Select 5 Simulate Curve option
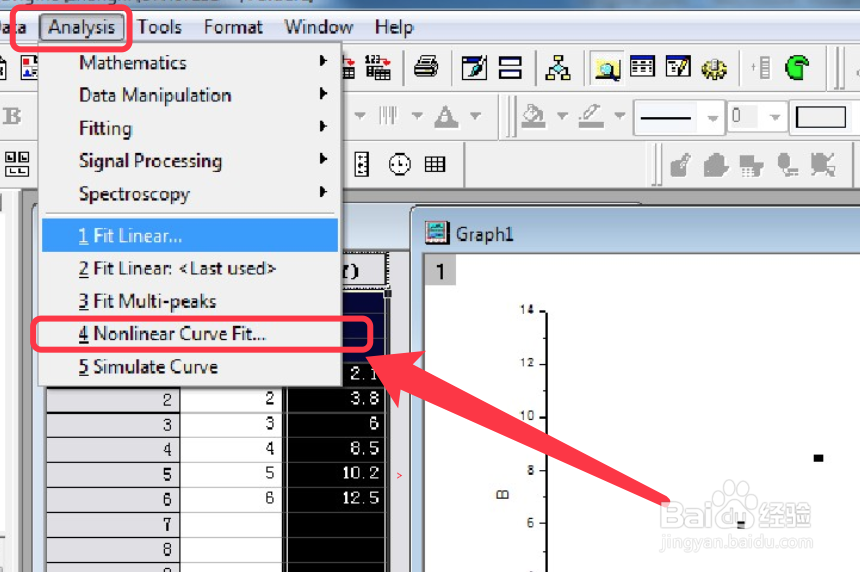 pos(190,366)
